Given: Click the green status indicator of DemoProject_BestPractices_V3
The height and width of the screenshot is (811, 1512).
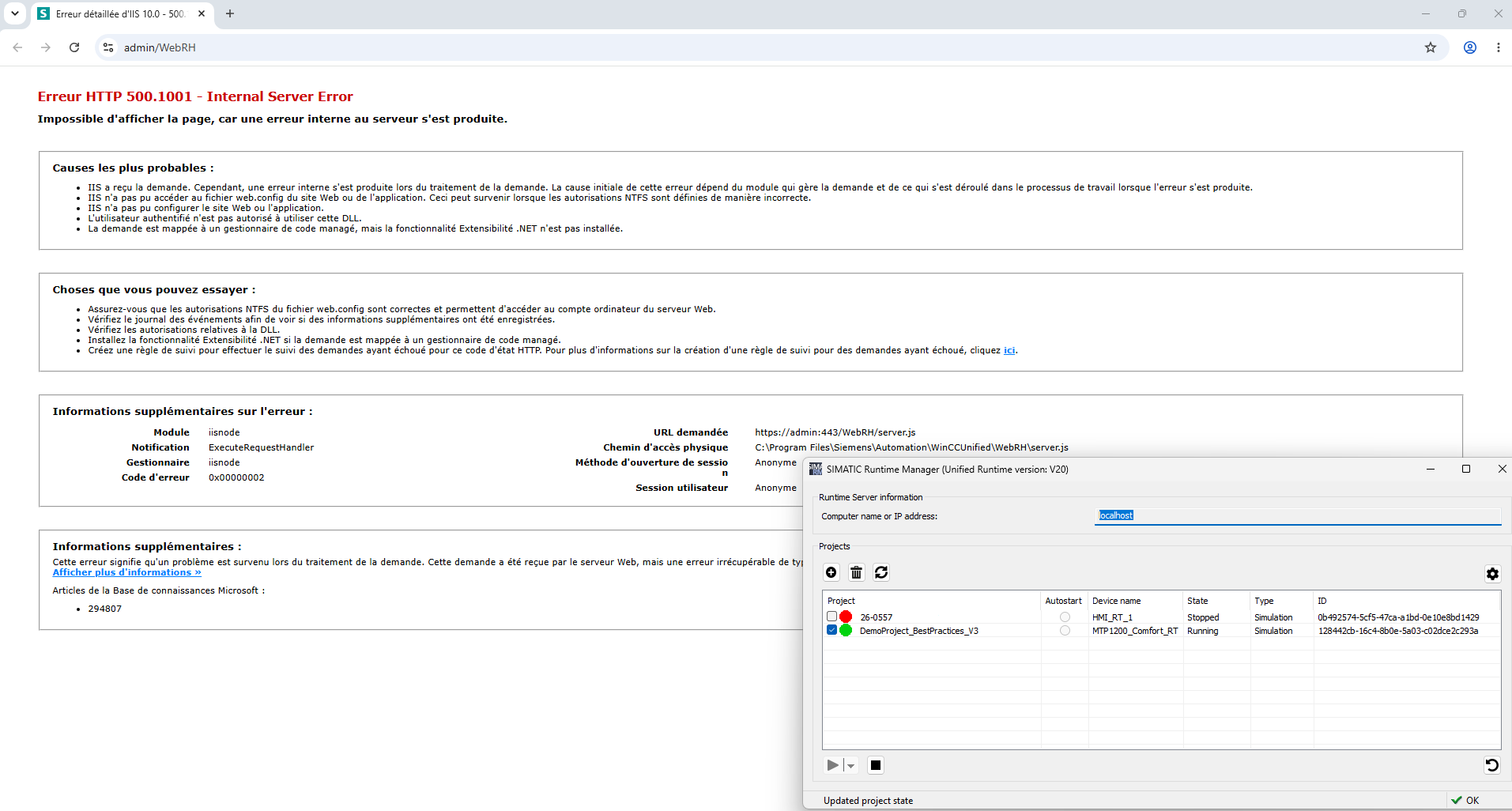Looking at the screenshot, I should coord(846,630).
